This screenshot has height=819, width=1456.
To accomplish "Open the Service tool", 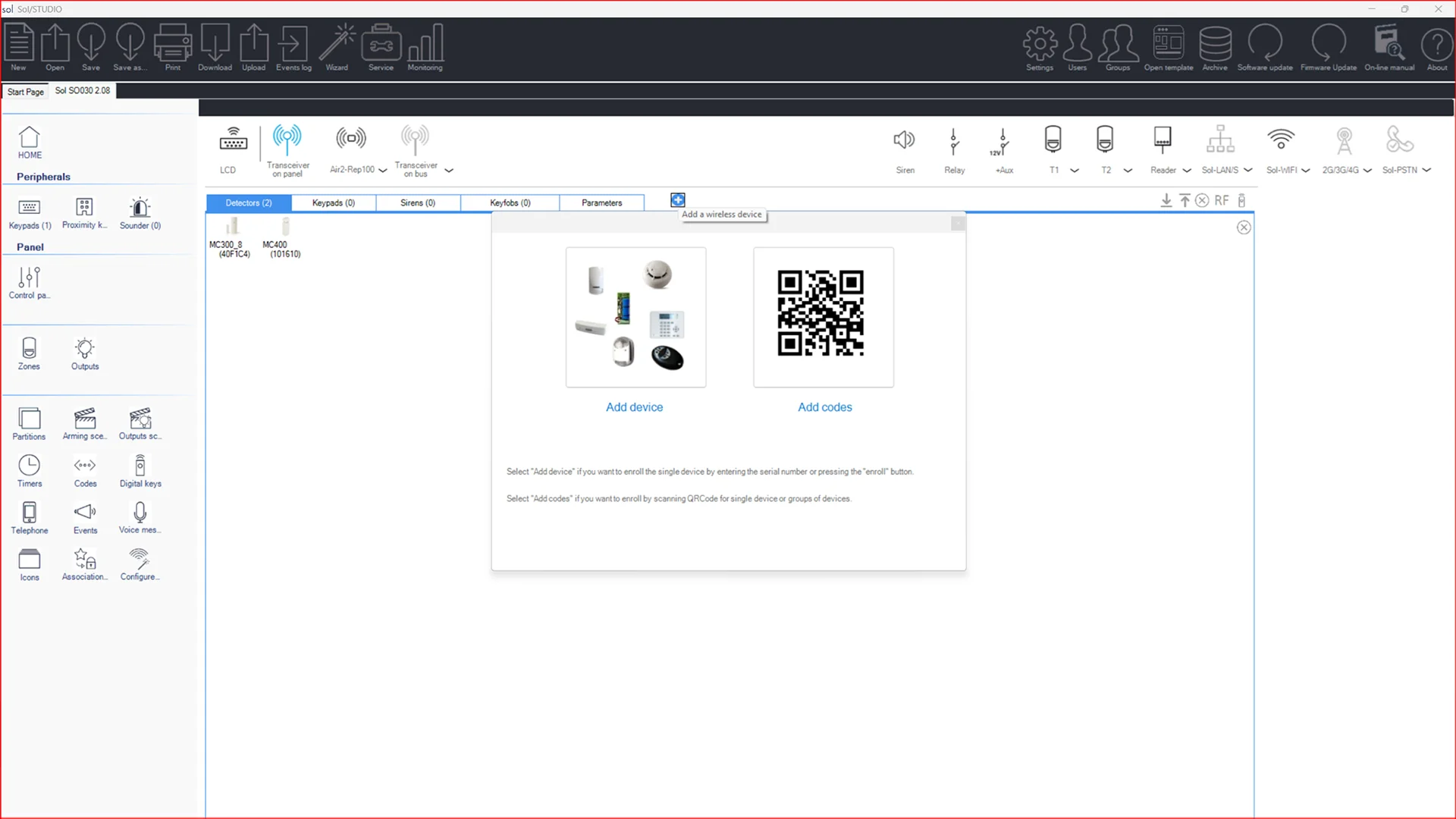I will pyautogui.click(x=381, y=45).
